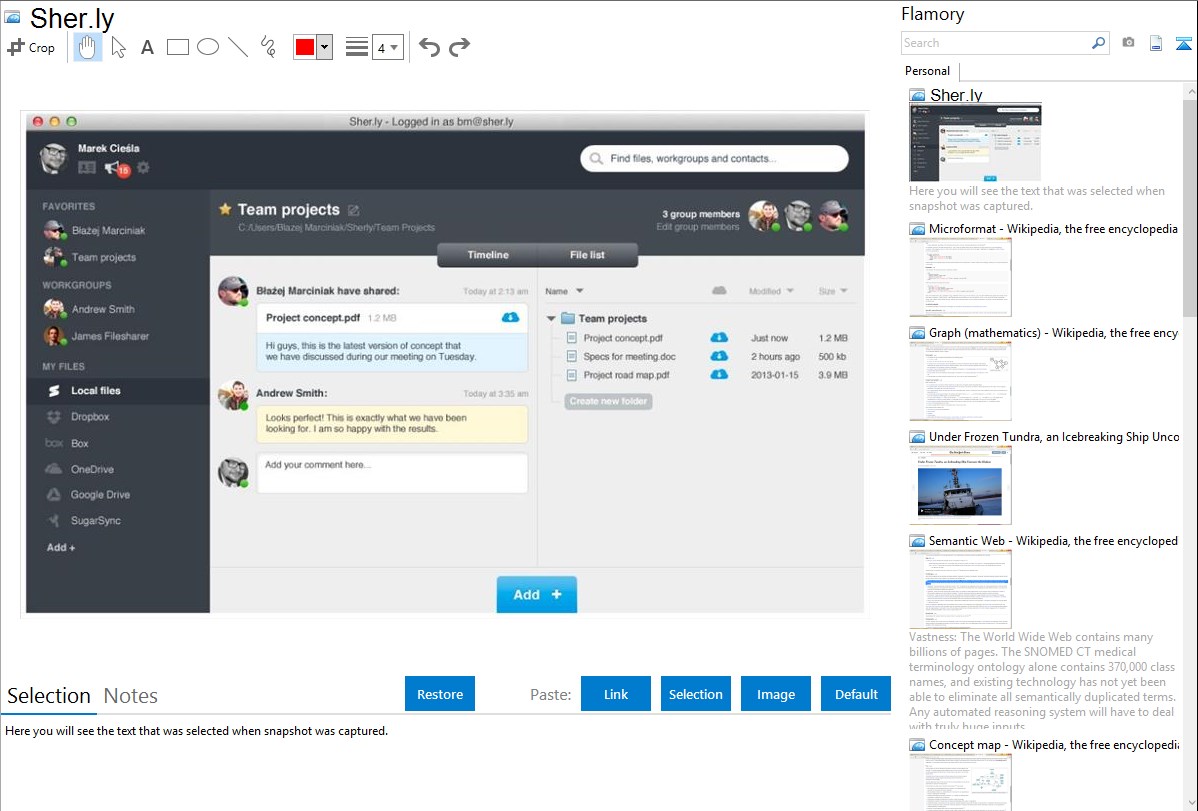Click the Restore button

coord(440,694)
